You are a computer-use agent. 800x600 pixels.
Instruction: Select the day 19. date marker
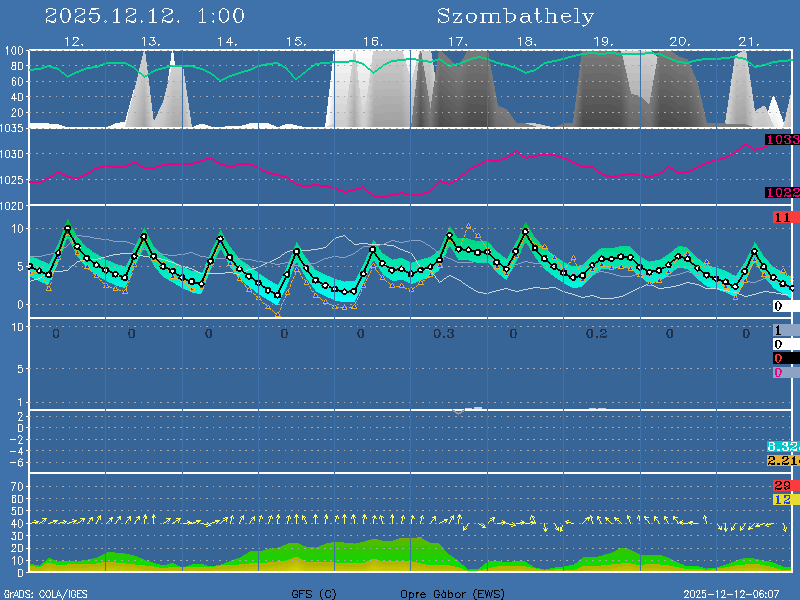click(603, 41)
